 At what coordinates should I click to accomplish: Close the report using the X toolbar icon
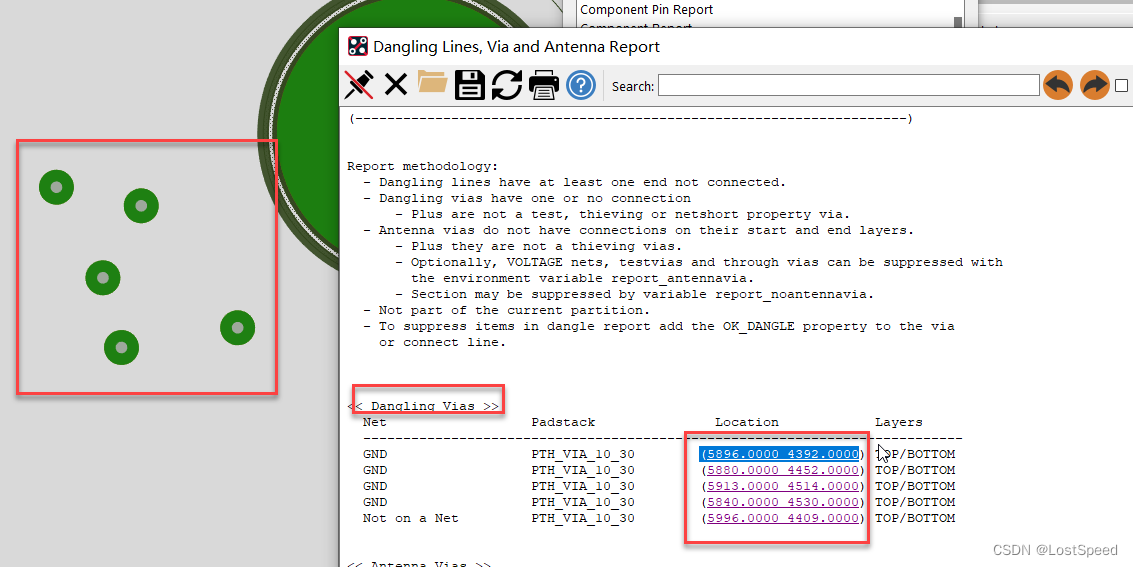click(x=396, y=85)
